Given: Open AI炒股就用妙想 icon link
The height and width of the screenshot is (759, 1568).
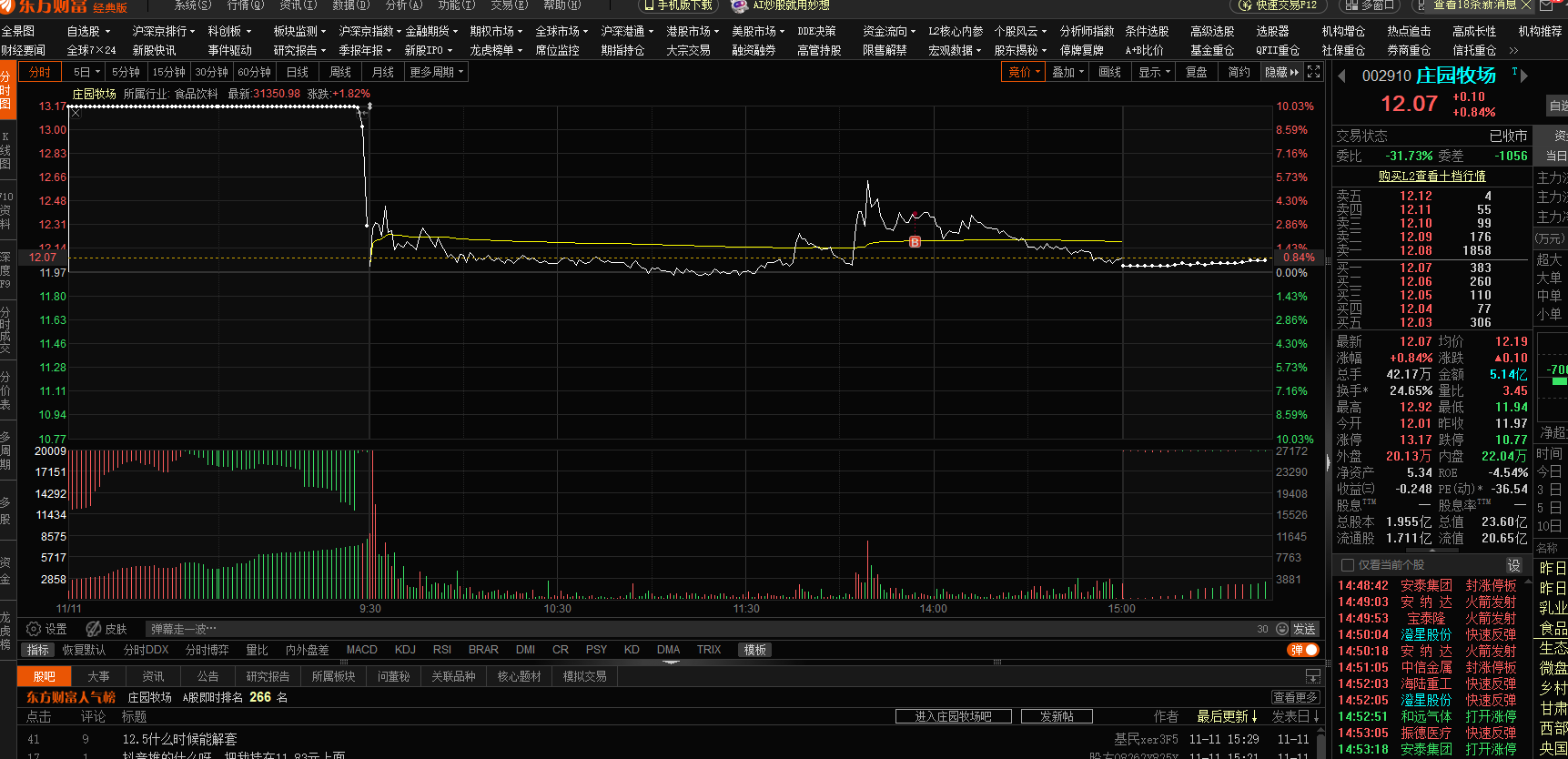Looking at the screenshot, I should [x=783, y=5].
